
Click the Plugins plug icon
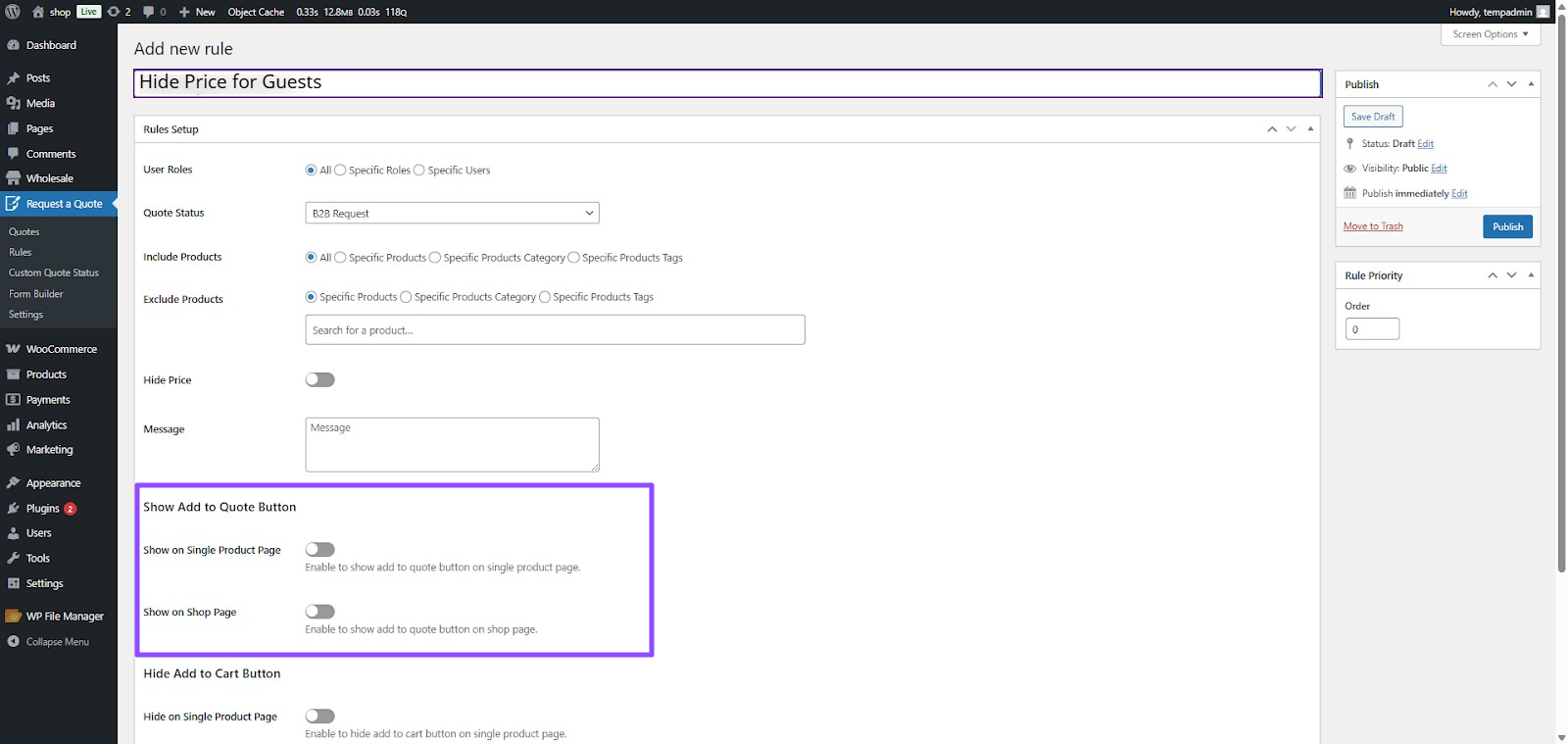point(13,509)
